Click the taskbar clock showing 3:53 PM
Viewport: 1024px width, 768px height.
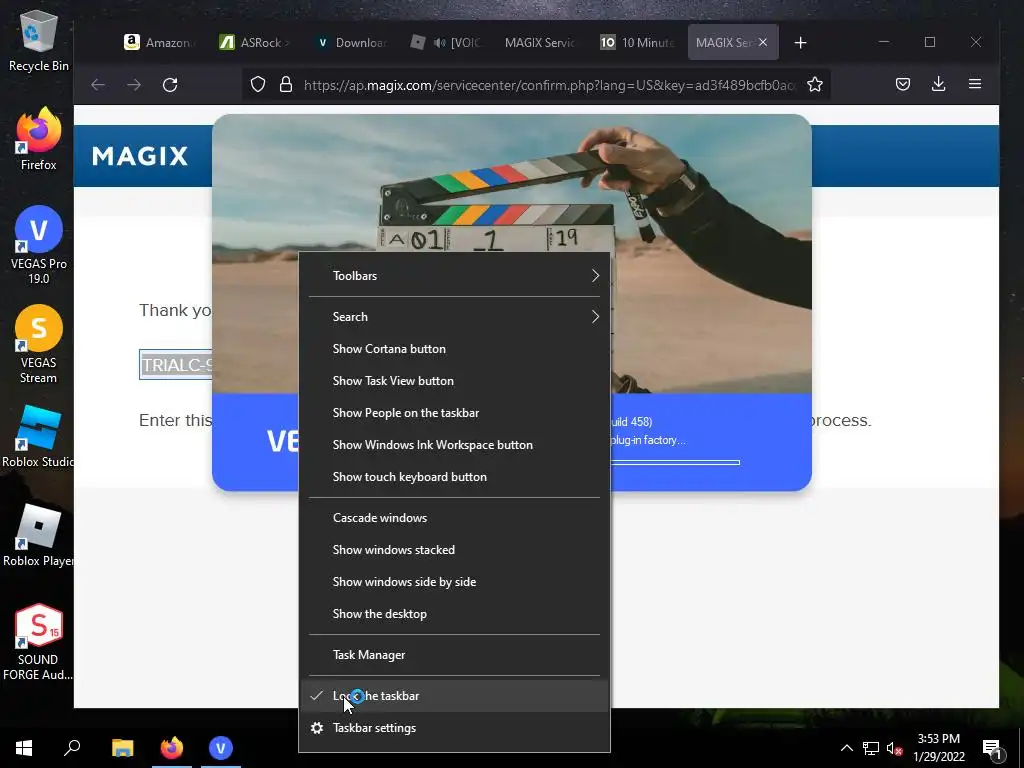(x=938, y=748)
